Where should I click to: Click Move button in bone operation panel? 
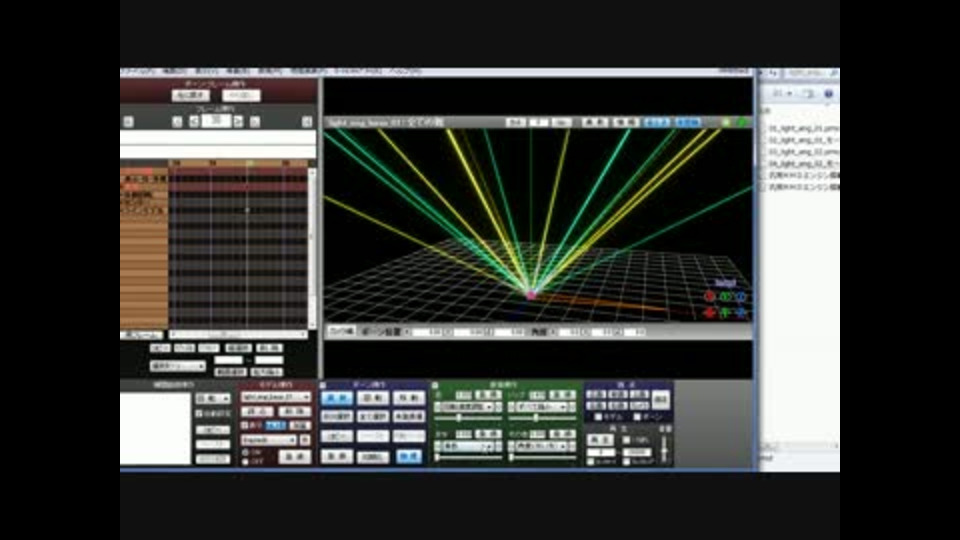pyautogui.click(x=409, y=398)
